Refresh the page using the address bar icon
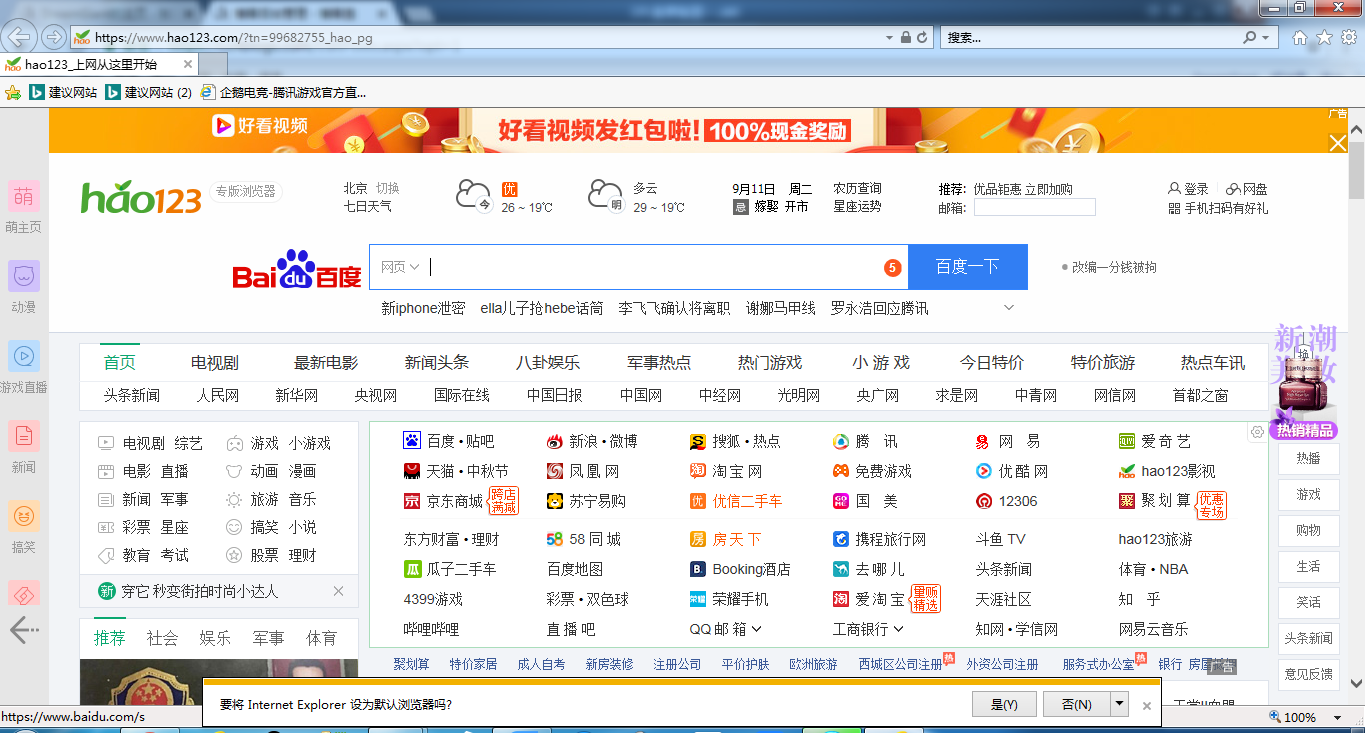This screenshot has height=733, width=1365. pos(922,37)
